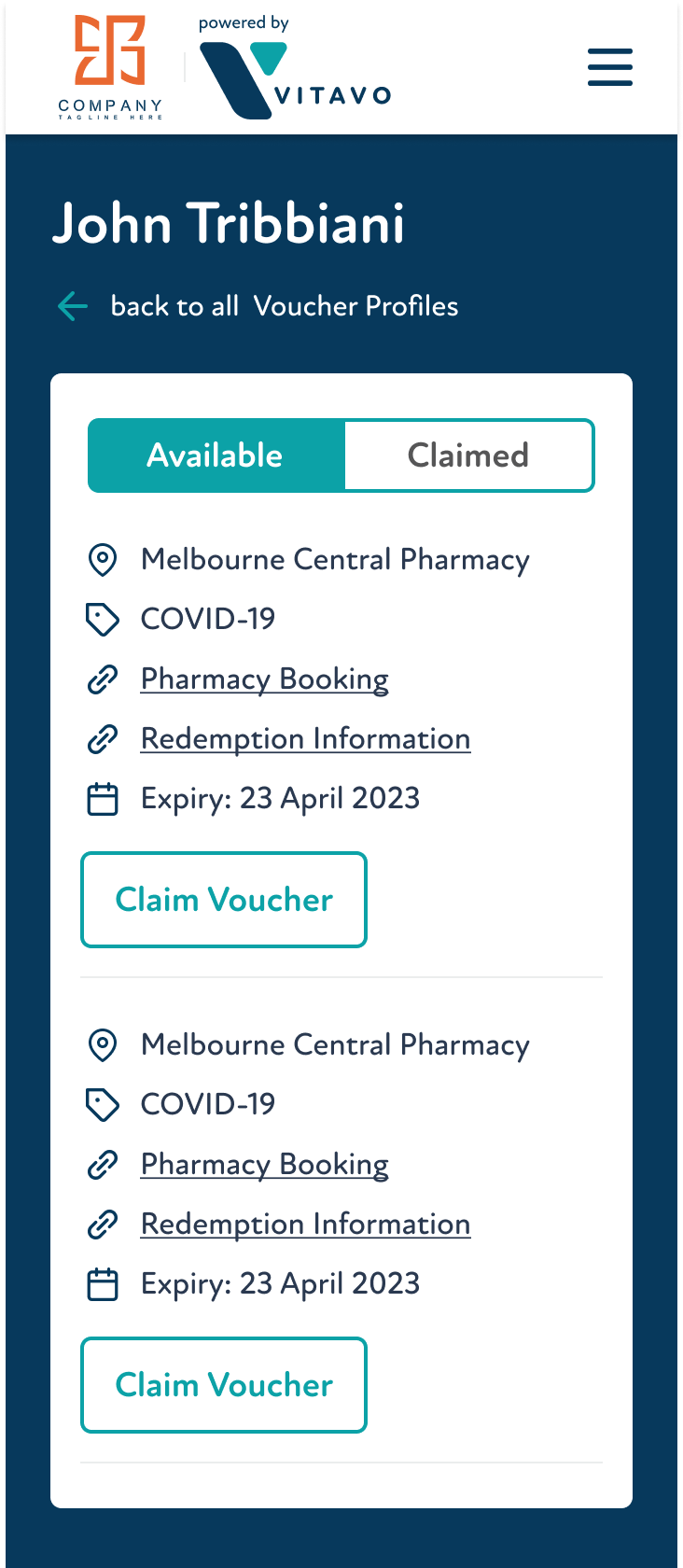Screen dimensions: 683x1568
Task: Click link icon beside second Redemption Information
Action: pyautogui.click(x=102, y=1225)
